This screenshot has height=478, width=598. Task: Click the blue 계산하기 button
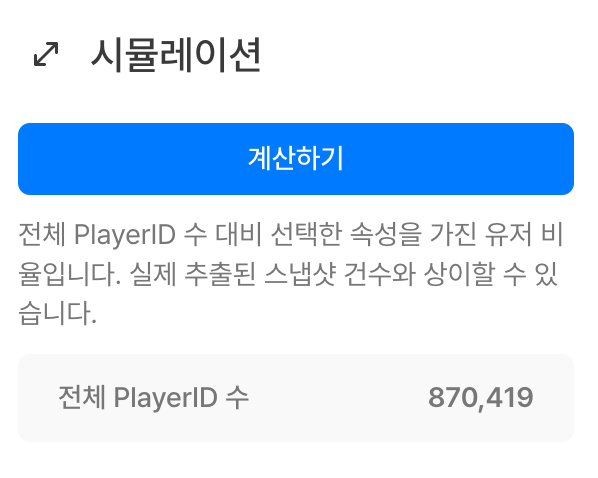(296, 159)
